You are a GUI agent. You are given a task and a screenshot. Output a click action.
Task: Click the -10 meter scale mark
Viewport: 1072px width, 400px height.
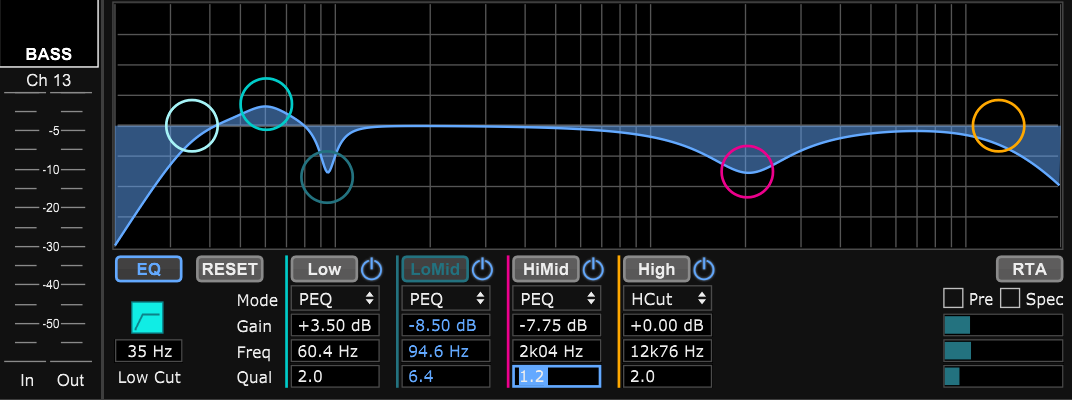(x=53, y=170)
